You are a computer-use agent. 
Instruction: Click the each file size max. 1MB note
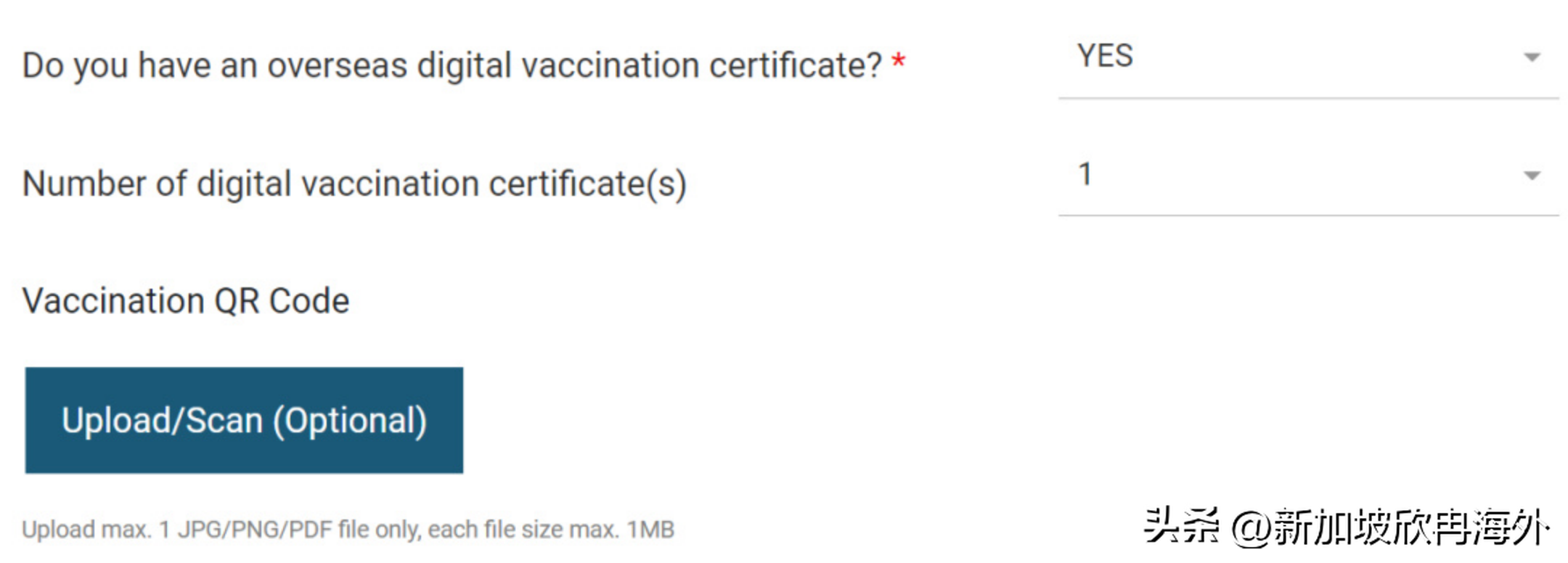coord(551,530)
